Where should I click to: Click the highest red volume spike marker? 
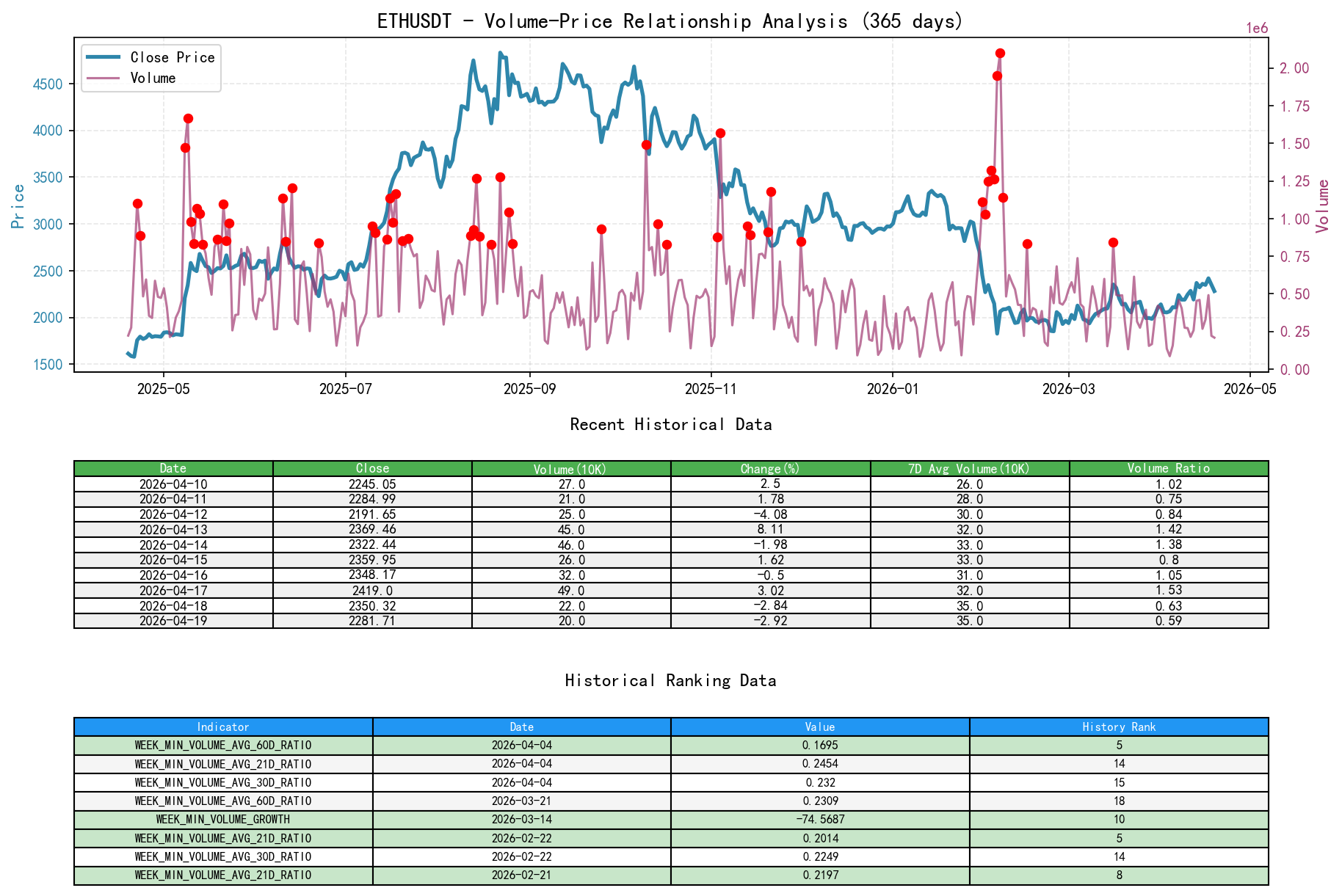click(1000, 53)
